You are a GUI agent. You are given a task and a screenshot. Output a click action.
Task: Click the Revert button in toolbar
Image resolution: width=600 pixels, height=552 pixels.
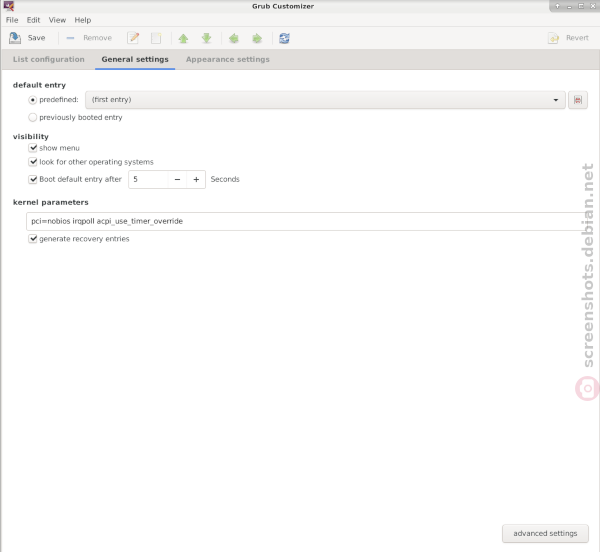coord(569,38)
